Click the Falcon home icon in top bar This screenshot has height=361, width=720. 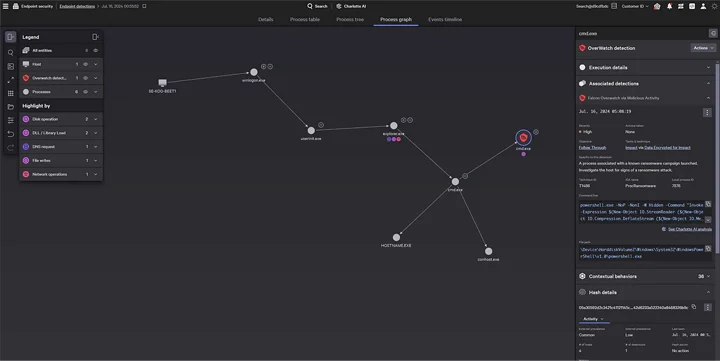click(657, 6)
